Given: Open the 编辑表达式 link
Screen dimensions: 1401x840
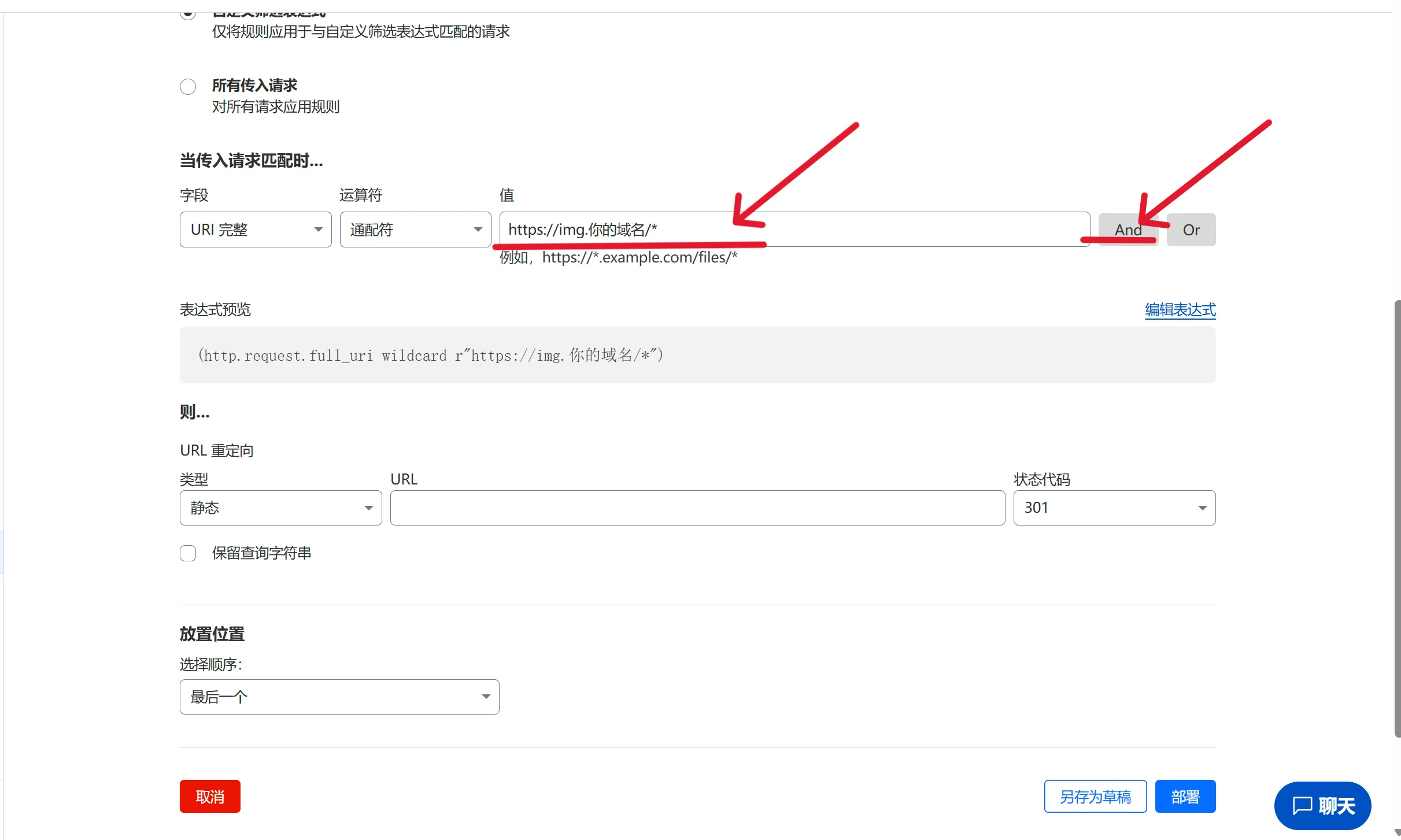Looking at the screenshot, I should pos(1180,310).
